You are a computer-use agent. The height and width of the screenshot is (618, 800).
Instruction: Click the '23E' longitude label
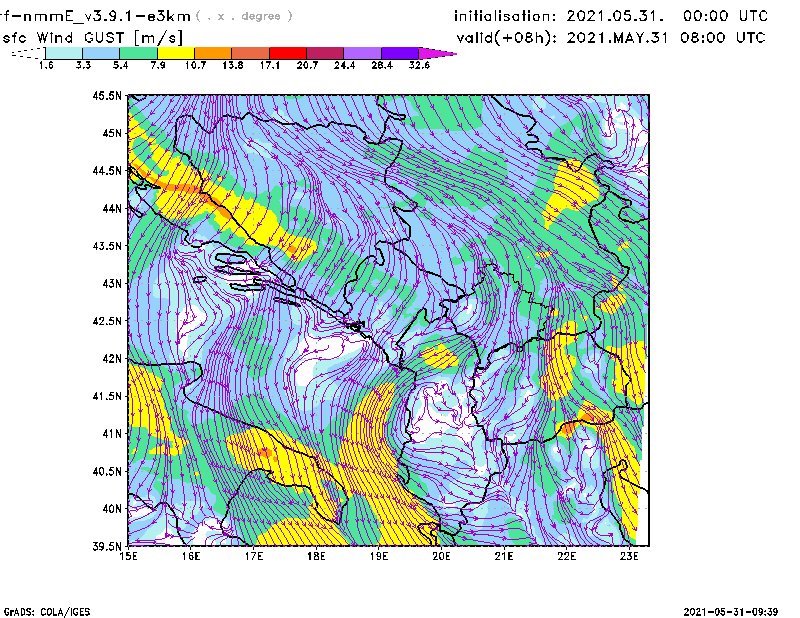[629, 556]
